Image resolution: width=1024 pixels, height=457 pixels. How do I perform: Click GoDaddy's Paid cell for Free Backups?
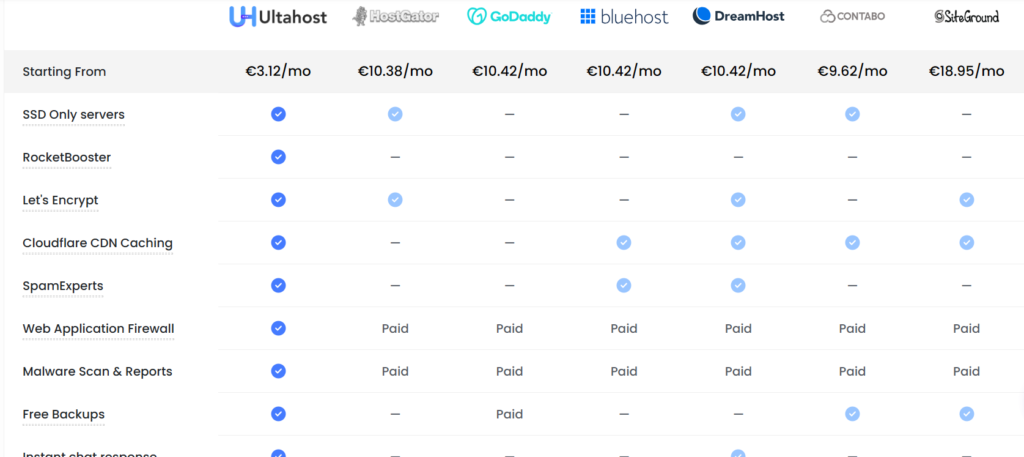coord(509,414)
